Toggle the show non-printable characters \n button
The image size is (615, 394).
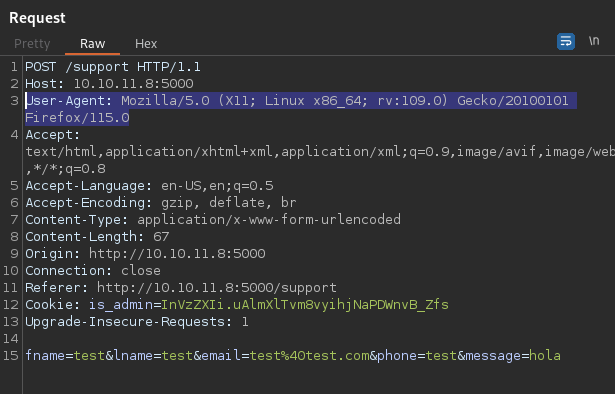(x=594, y=41)
